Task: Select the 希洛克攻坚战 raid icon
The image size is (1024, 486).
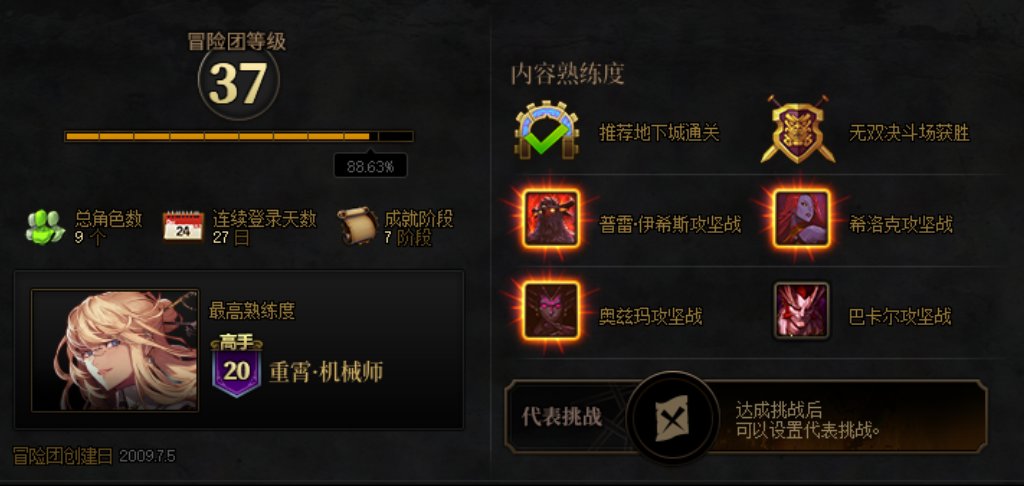Action: pyautogui.click(x=801, y=218)
